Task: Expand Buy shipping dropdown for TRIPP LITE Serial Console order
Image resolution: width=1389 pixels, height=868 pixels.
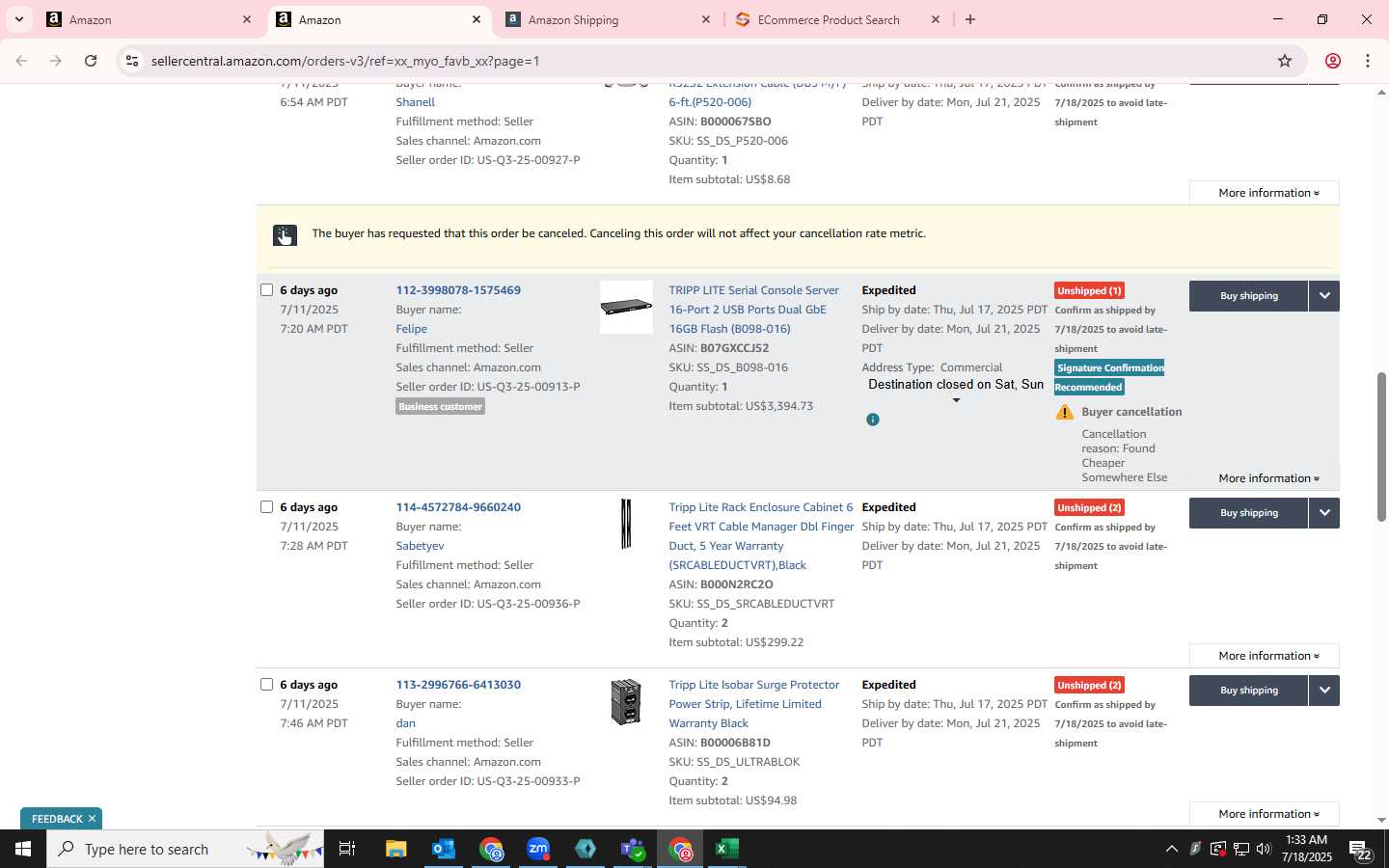Action: (1324, 296)
